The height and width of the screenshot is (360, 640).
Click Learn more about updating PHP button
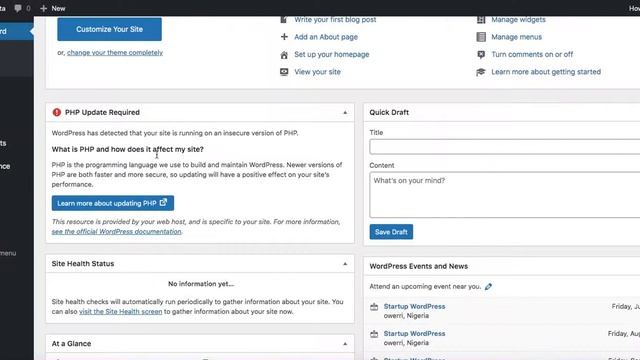click(113, 203)
